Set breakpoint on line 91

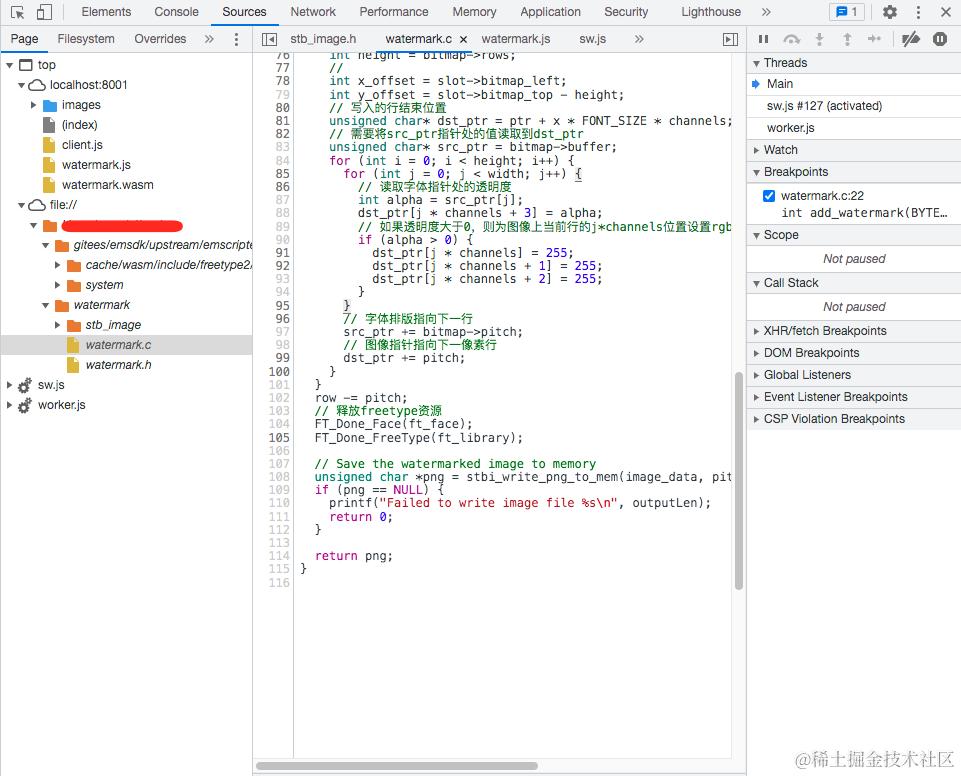click(282, 253)
